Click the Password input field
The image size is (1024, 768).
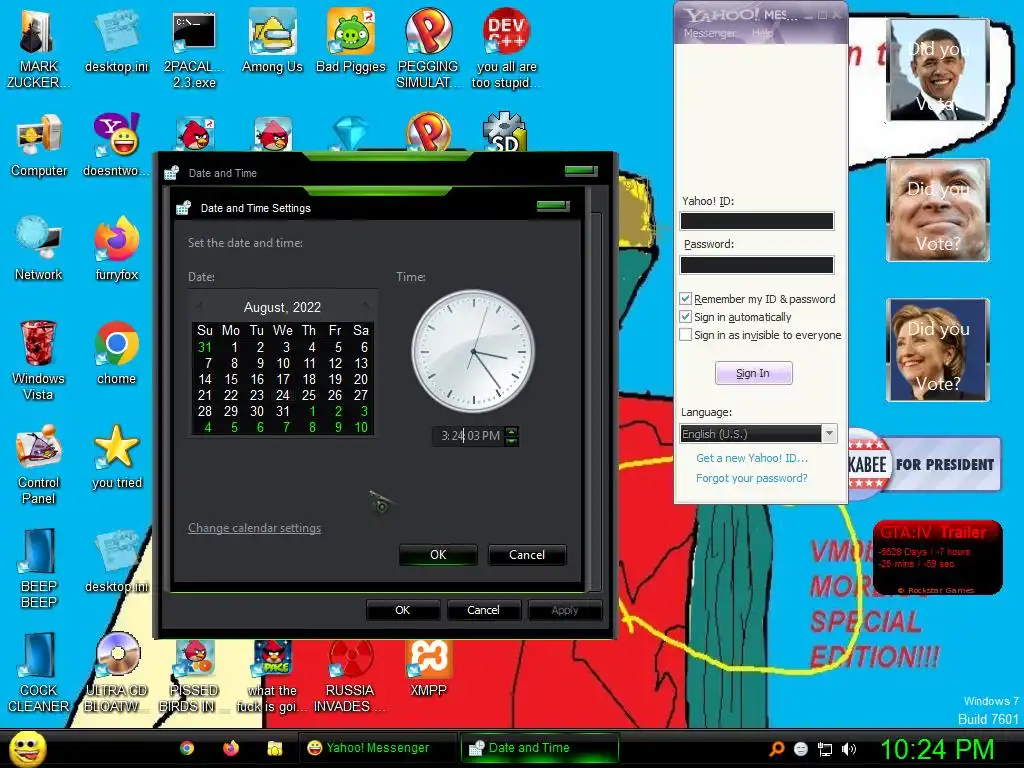(x=757, y=264)
